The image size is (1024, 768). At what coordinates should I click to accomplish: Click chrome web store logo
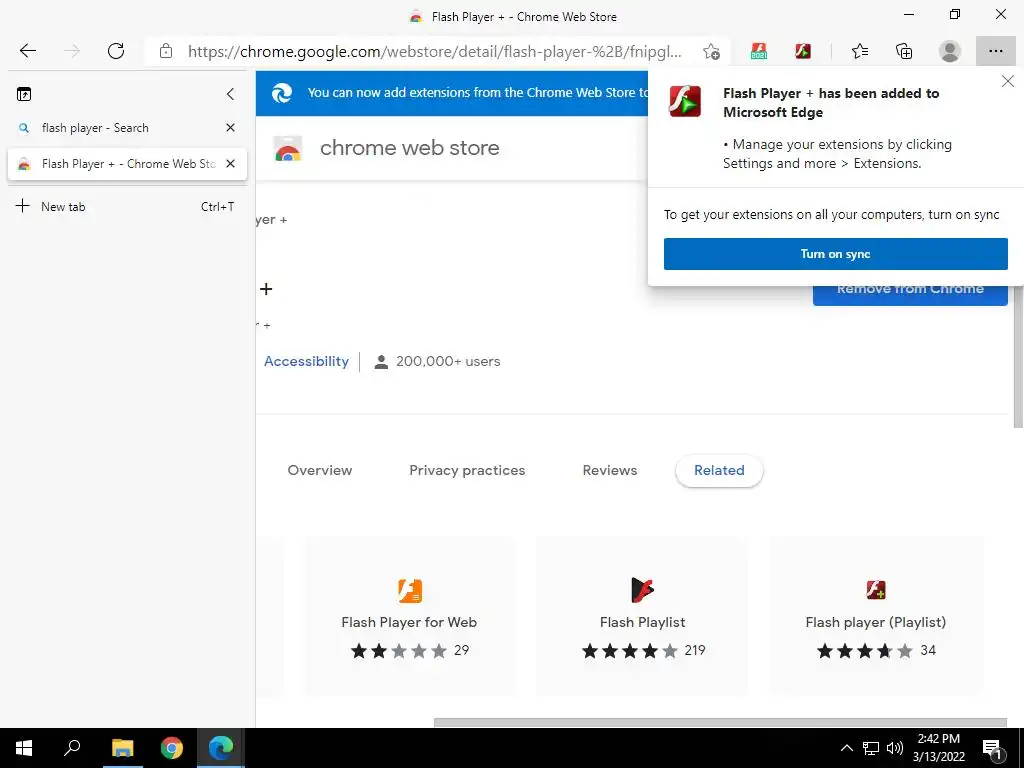(287, 148)
